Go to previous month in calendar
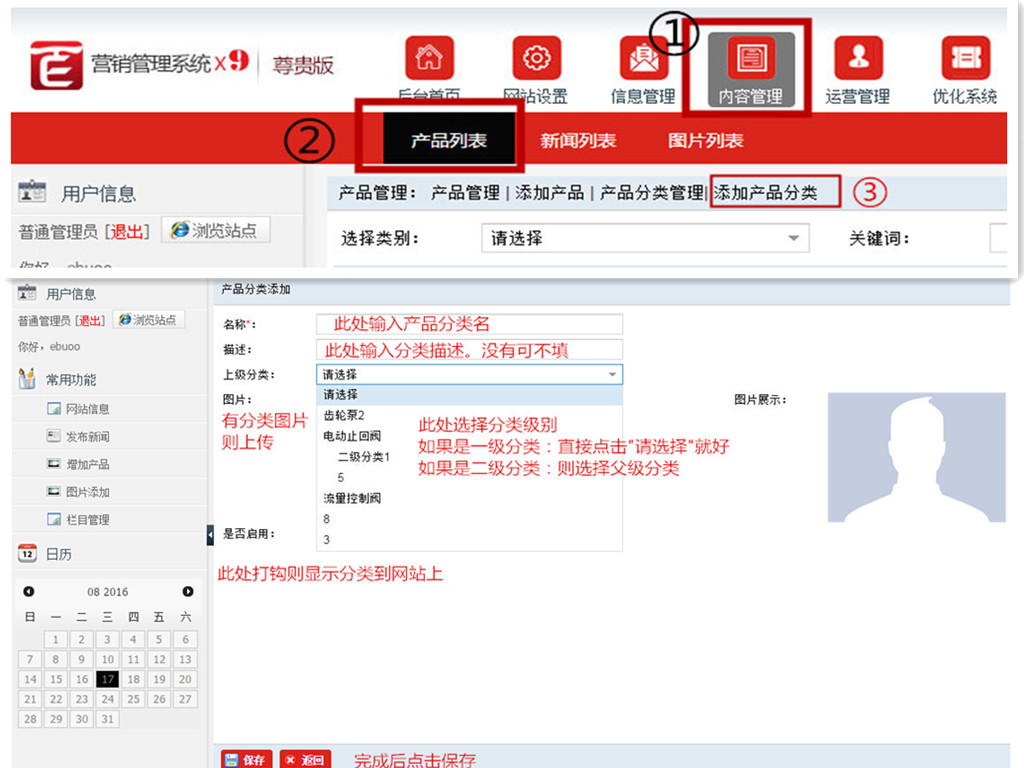 tap(29, 592)
